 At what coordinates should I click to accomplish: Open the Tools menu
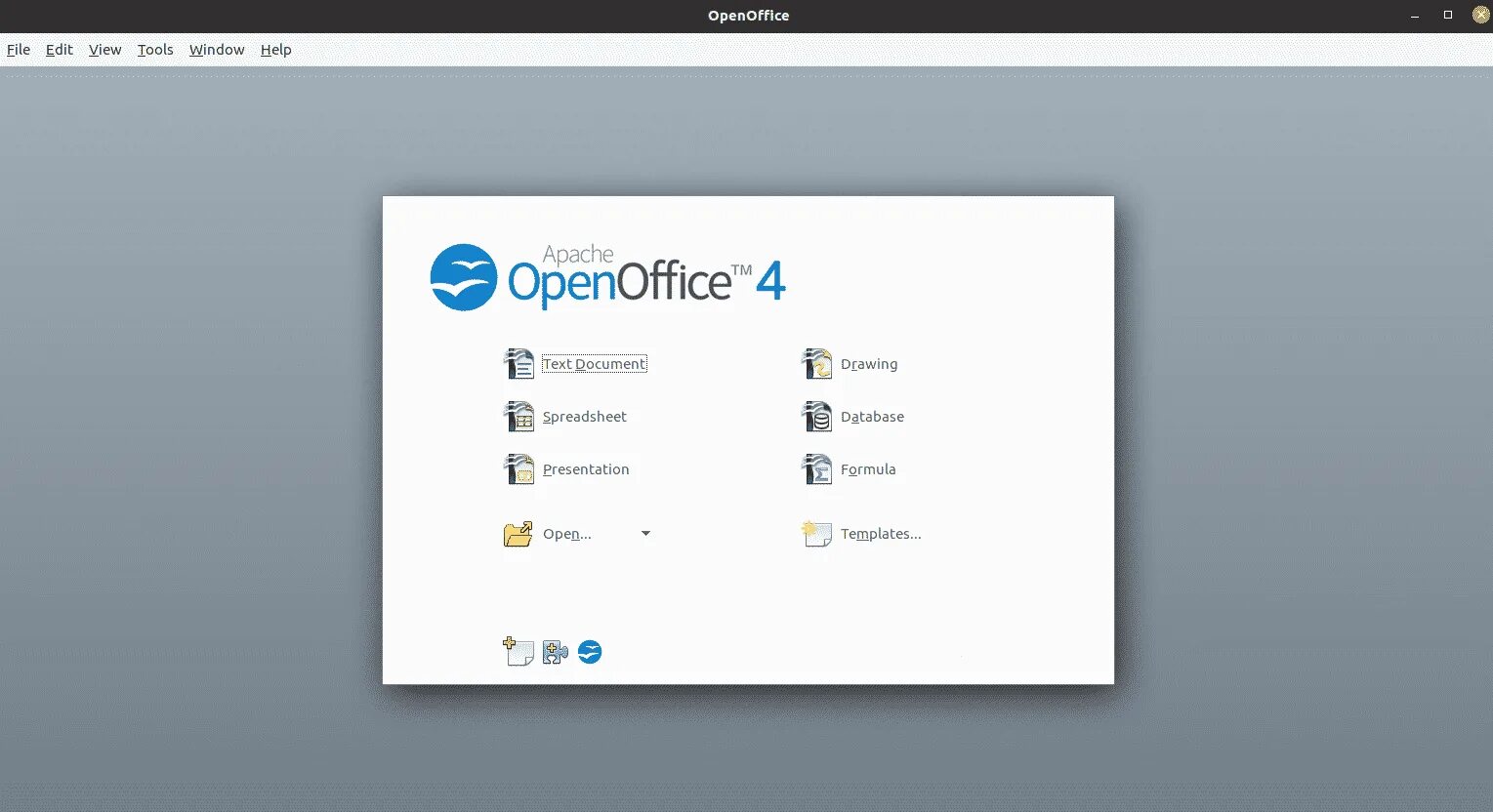pyautogui.click(x=155, y=50)
